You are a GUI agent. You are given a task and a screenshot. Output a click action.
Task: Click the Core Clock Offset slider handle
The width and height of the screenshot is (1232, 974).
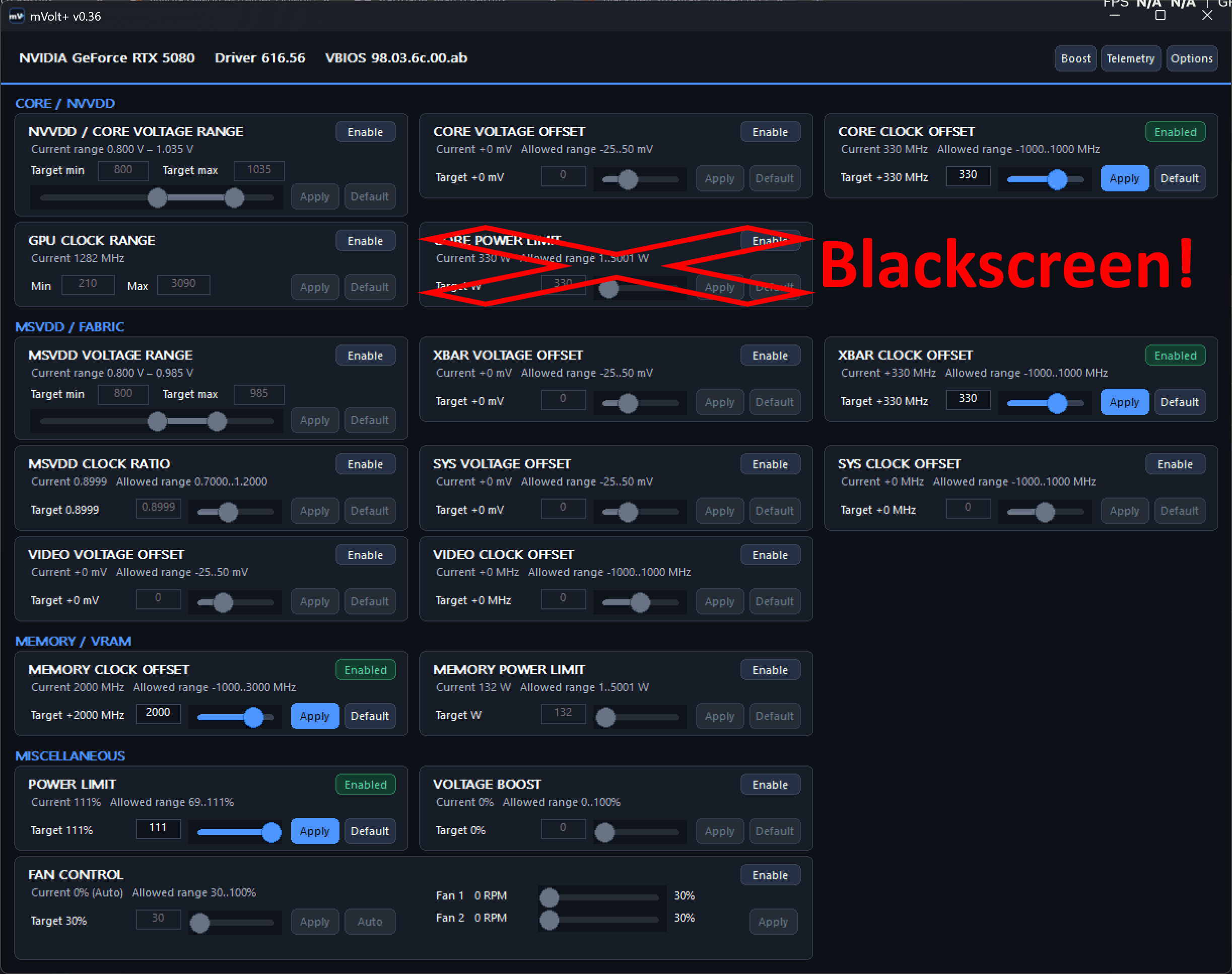(1057, 180)
